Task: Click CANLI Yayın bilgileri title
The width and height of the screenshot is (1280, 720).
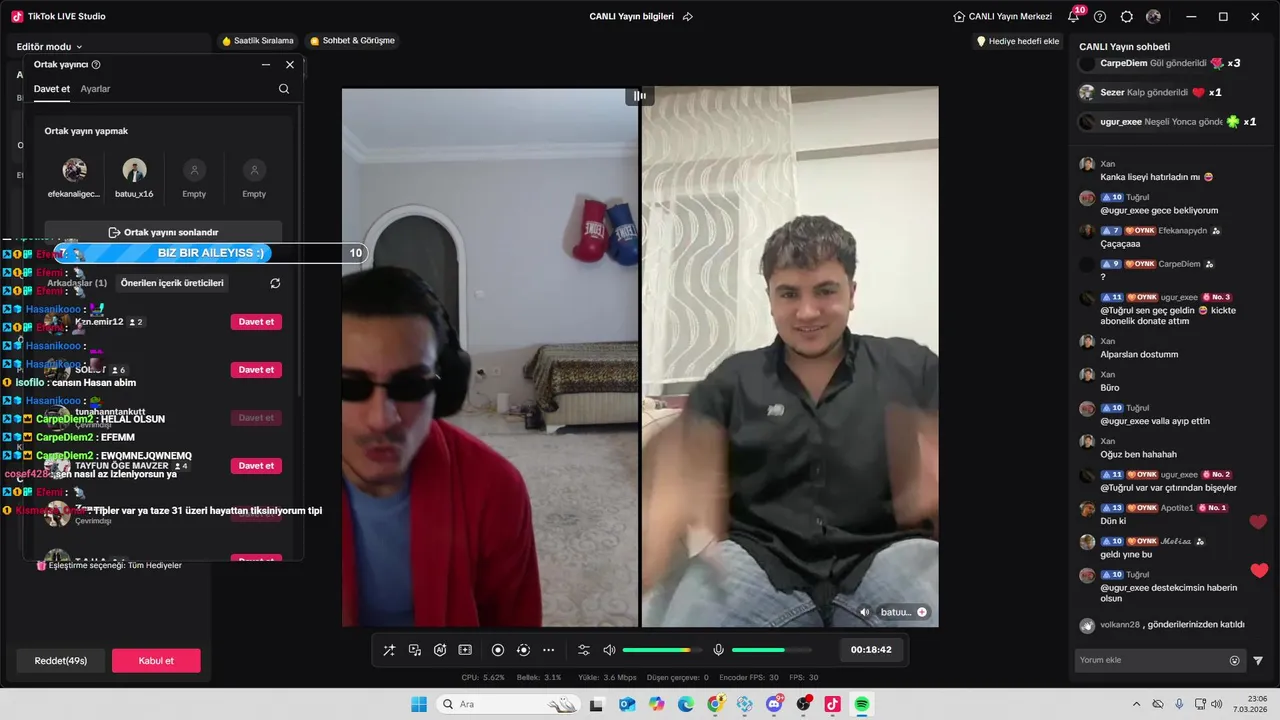Action: [631, 17]
